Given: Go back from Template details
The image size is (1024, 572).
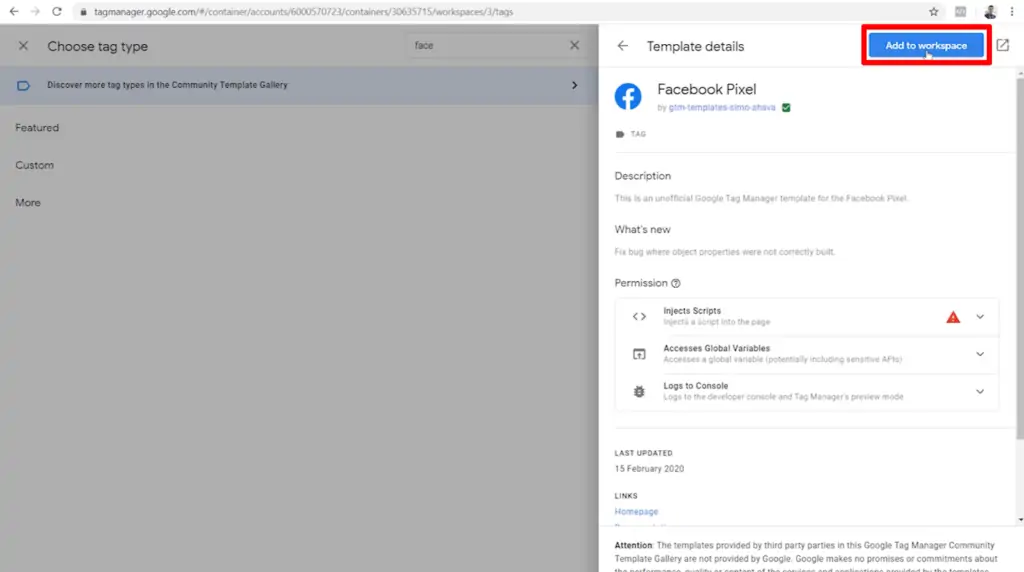Looking at the screenshot, I should point(623,46).
